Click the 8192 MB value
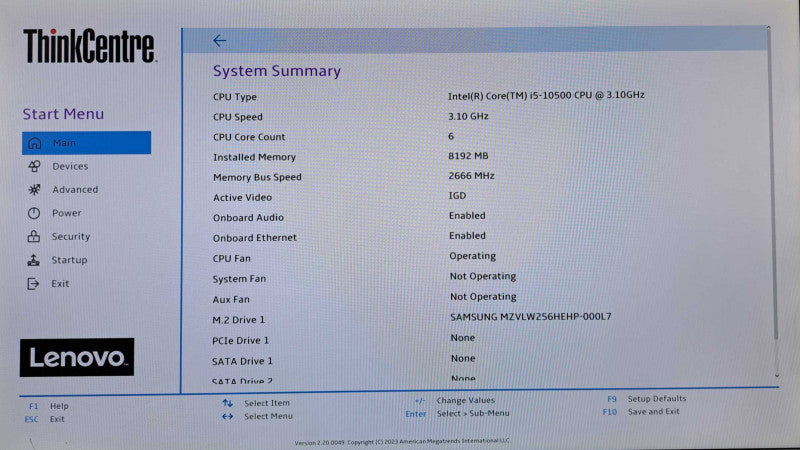 [x=468, y=156]
